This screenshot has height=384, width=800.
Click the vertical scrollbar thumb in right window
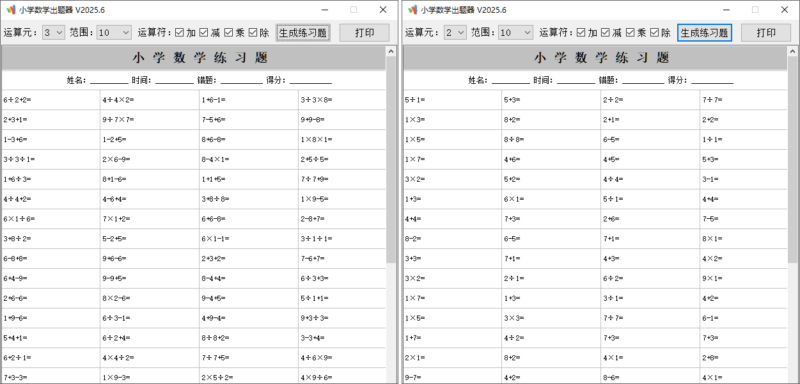click(x=792, y=159)
